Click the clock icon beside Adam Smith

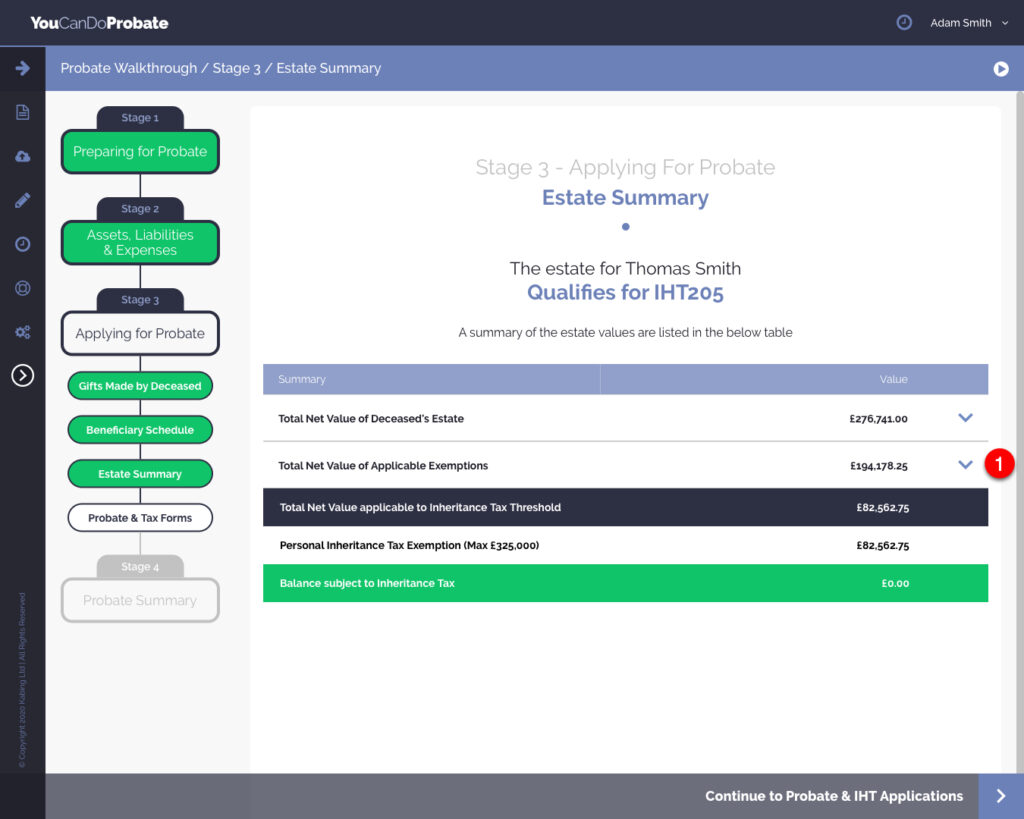[904, 22]
